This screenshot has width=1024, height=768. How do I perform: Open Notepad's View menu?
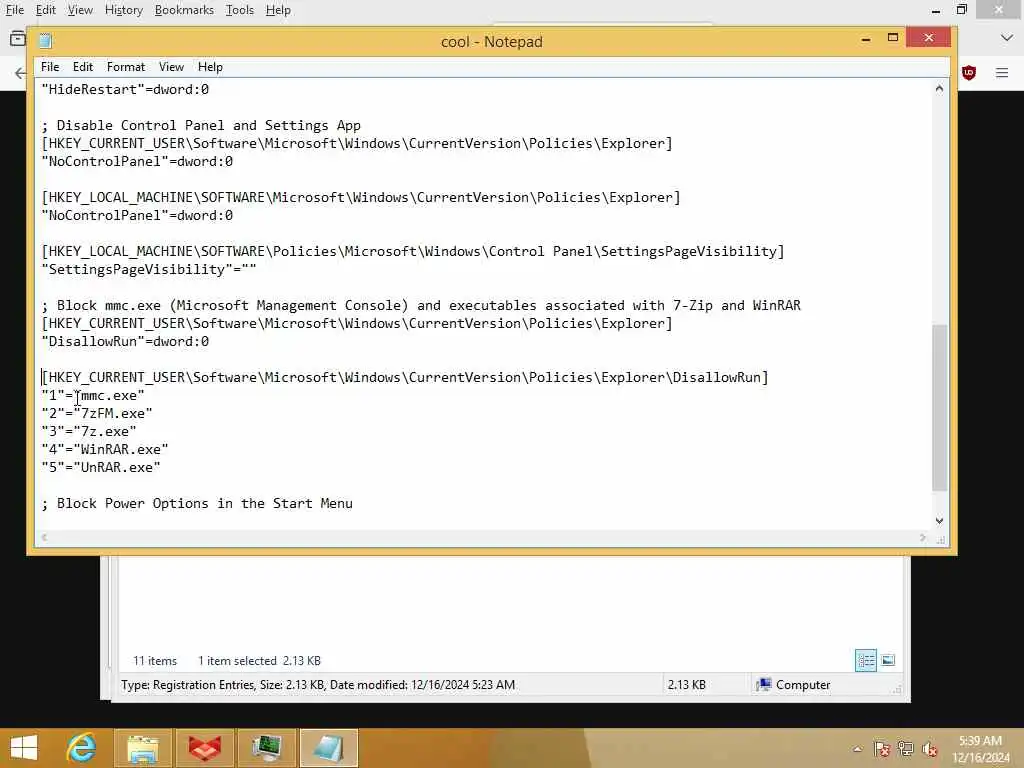click(171, 67)
